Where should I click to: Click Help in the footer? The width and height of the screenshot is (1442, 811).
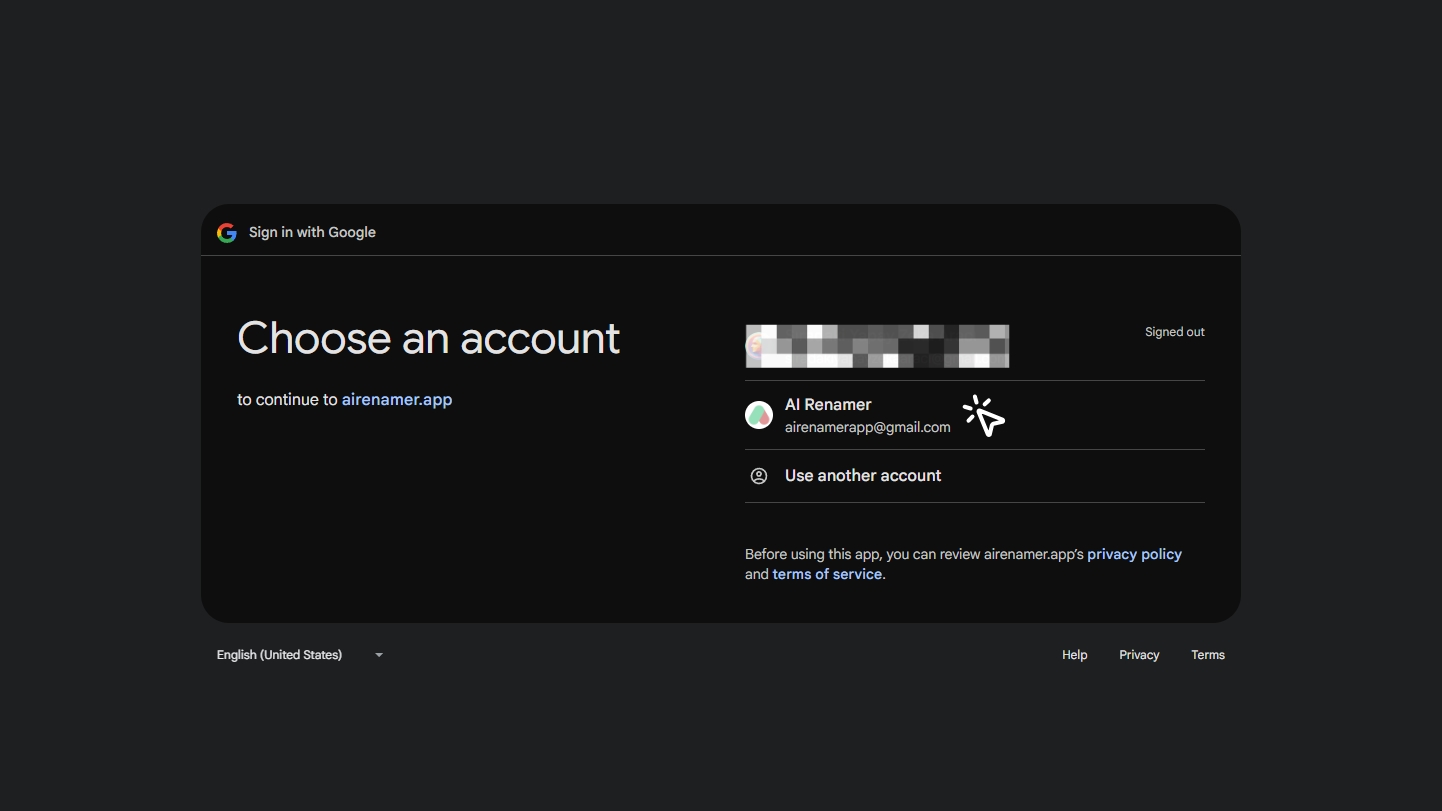coord(1074,655)
